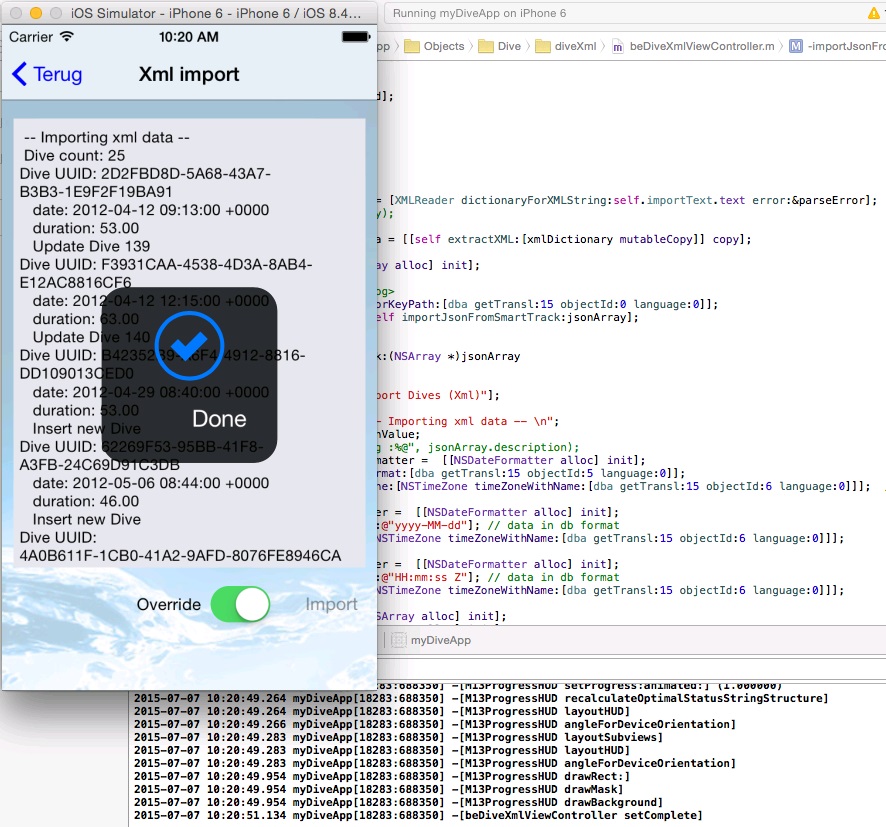Click Running myDiveApp on iPhone 6 status
The image size is (886, 827).
(x=479, y=13)
